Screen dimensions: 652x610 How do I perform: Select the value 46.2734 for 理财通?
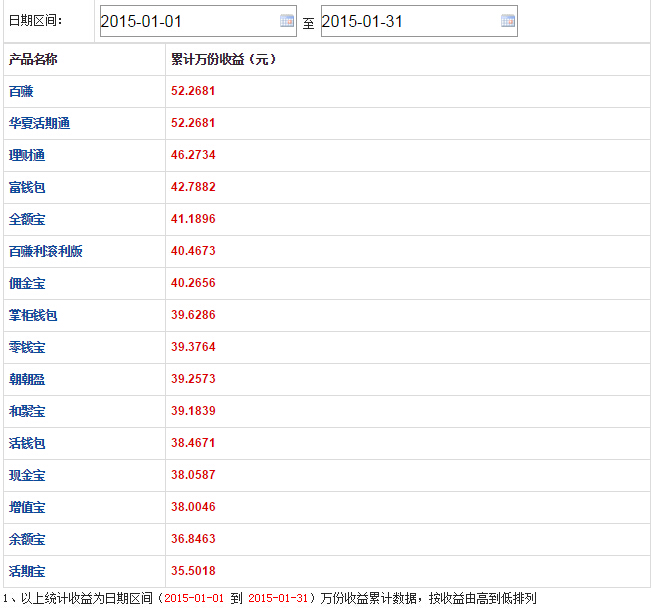click(193, 155)
